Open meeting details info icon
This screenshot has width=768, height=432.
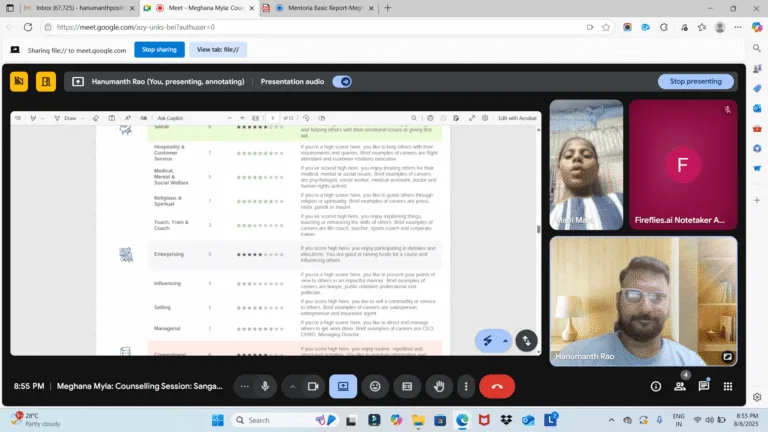click(x=655, y=386)
